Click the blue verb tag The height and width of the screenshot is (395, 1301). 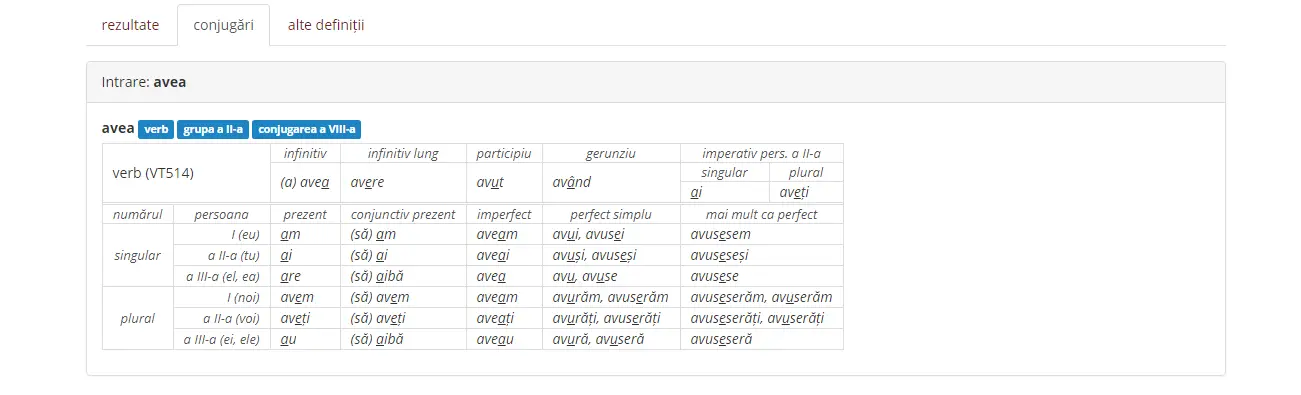156,129
